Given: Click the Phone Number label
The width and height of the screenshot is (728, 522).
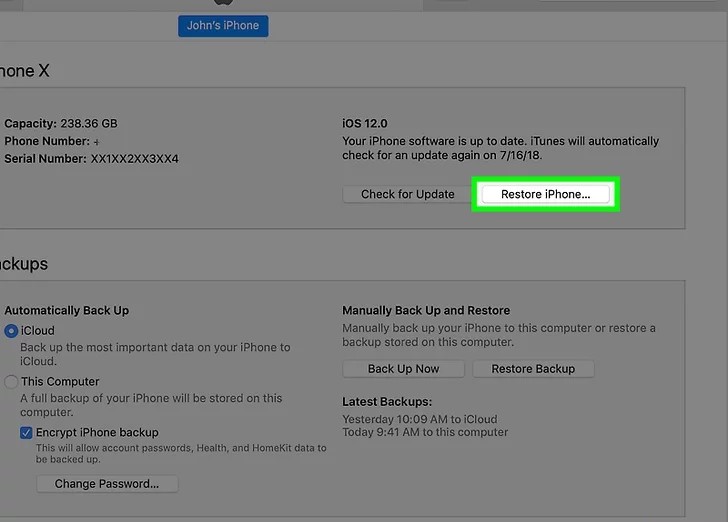Looking at the screenshot, I should [x=47, y=141].
